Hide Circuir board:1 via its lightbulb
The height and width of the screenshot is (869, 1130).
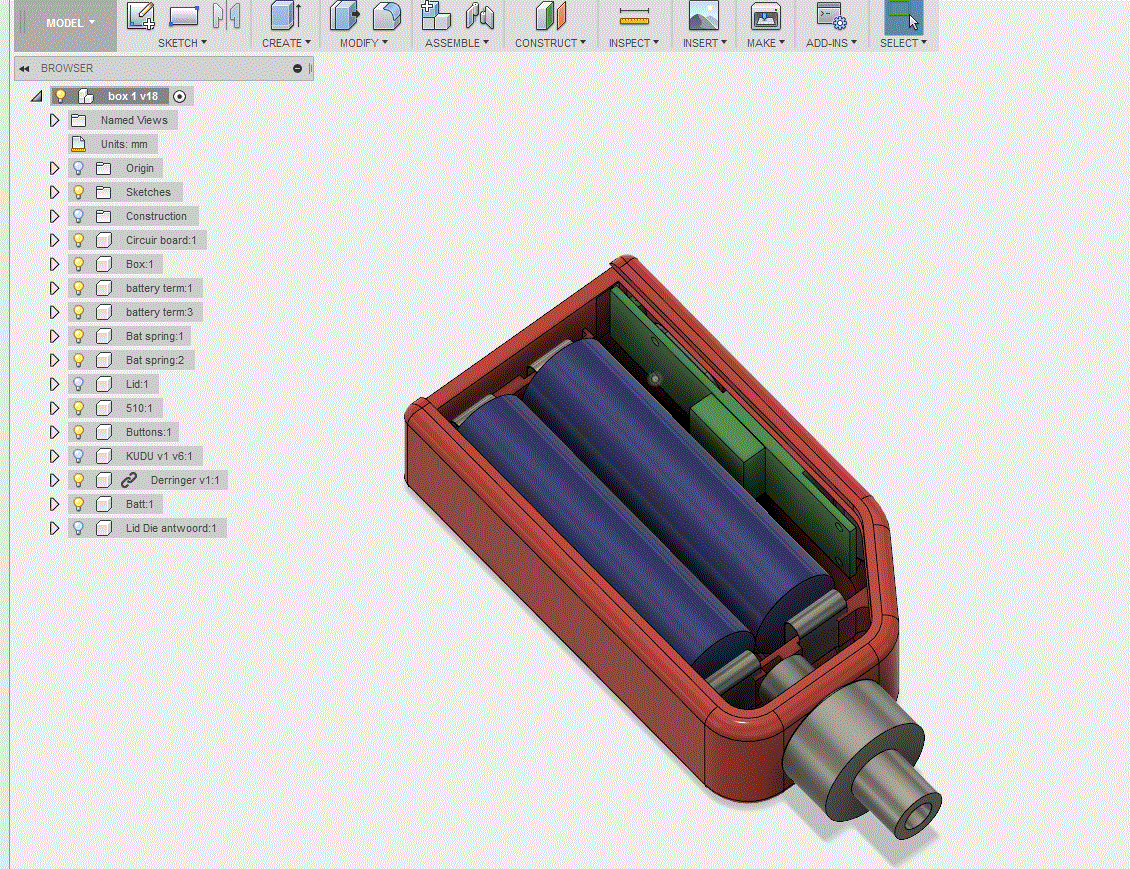[79, 240]
